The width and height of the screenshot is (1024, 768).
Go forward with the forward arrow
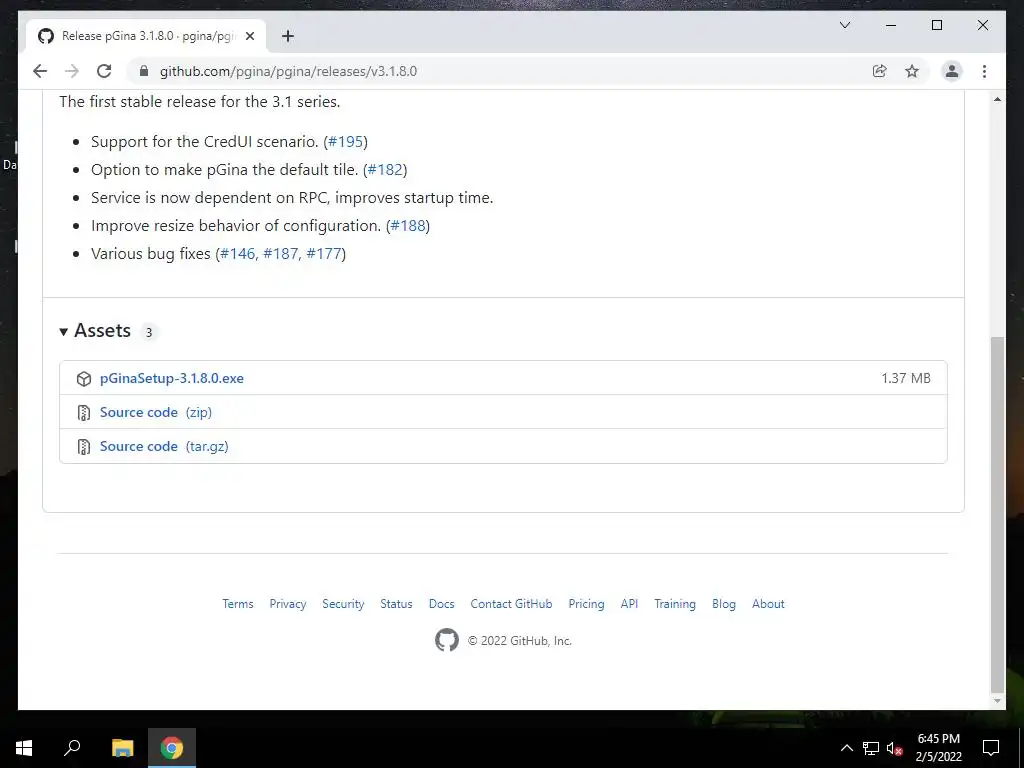tap(72, 71)
